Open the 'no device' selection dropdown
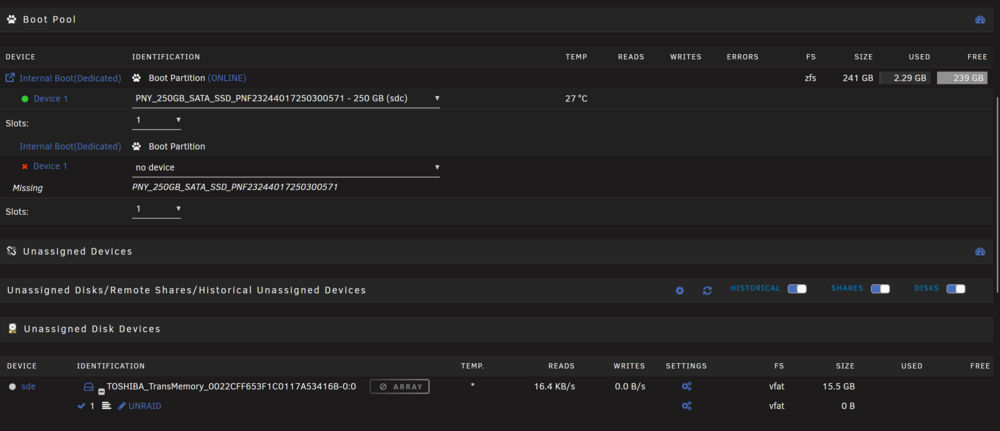The width and height of the screenshot is (1000, 431). 286,168
